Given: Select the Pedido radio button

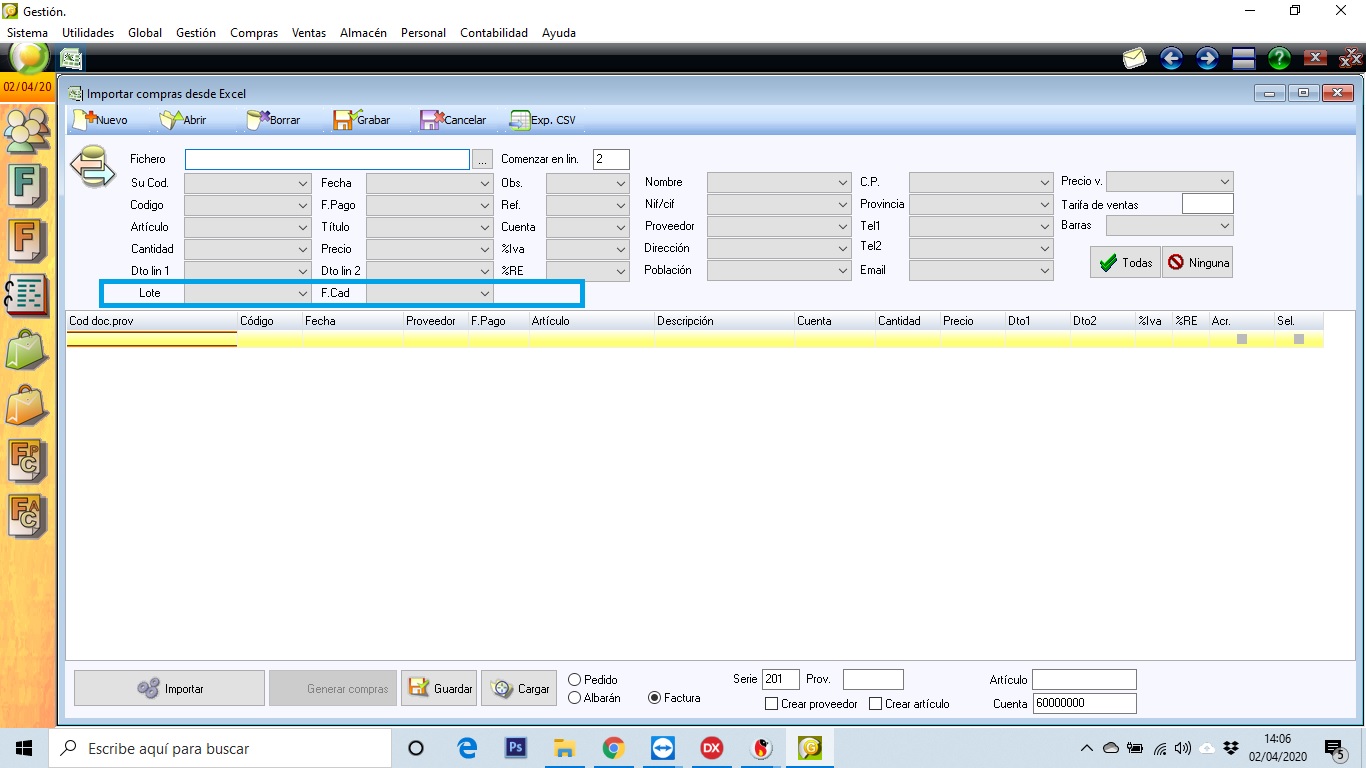Looking at the screenshot, I should click(574, 680).
